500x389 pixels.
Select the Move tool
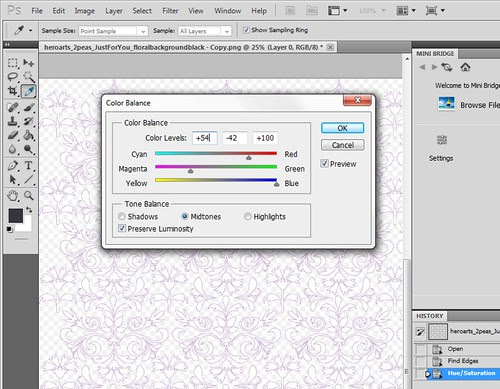[x=29, y=63]
